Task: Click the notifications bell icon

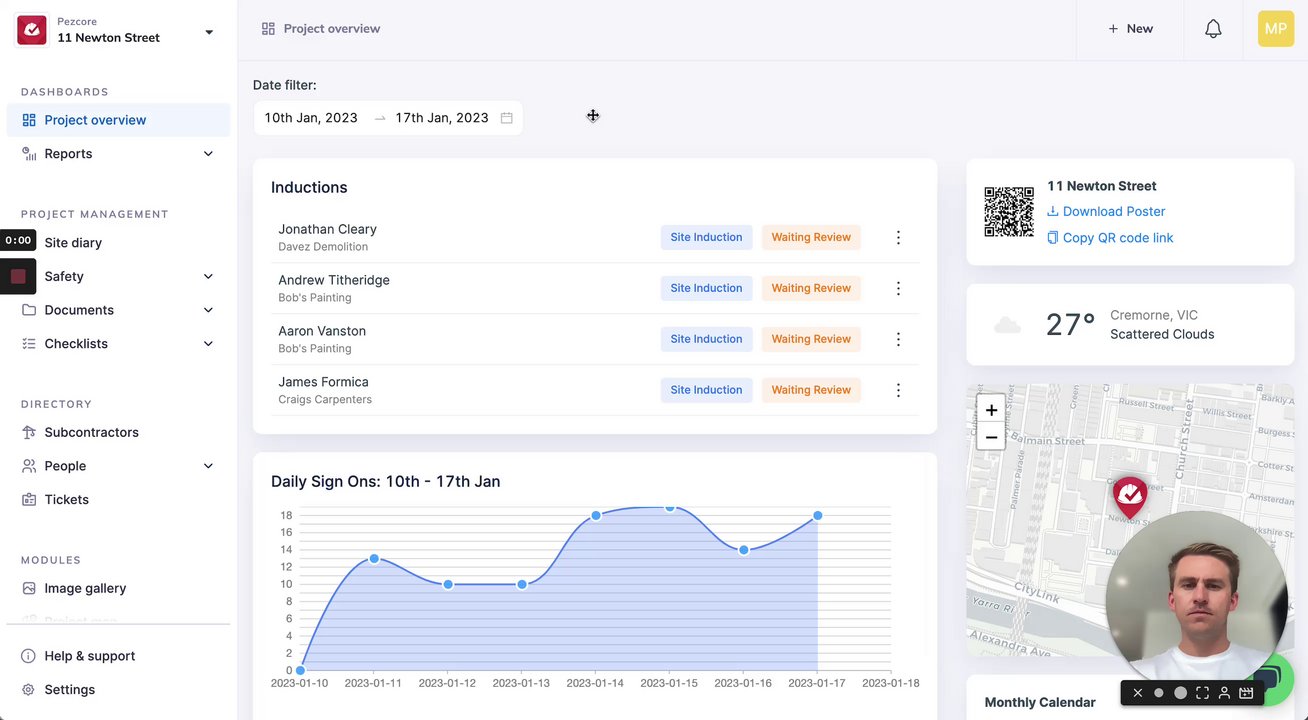Action: [x=1213, y=29]
